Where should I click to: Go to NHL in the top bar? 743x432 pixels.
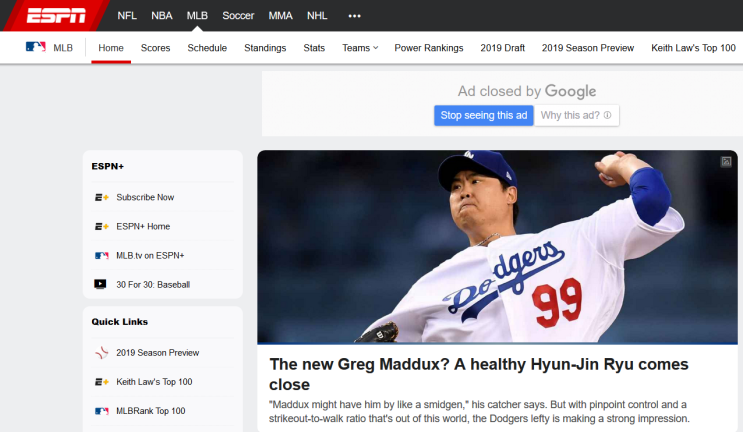(317, 16)
